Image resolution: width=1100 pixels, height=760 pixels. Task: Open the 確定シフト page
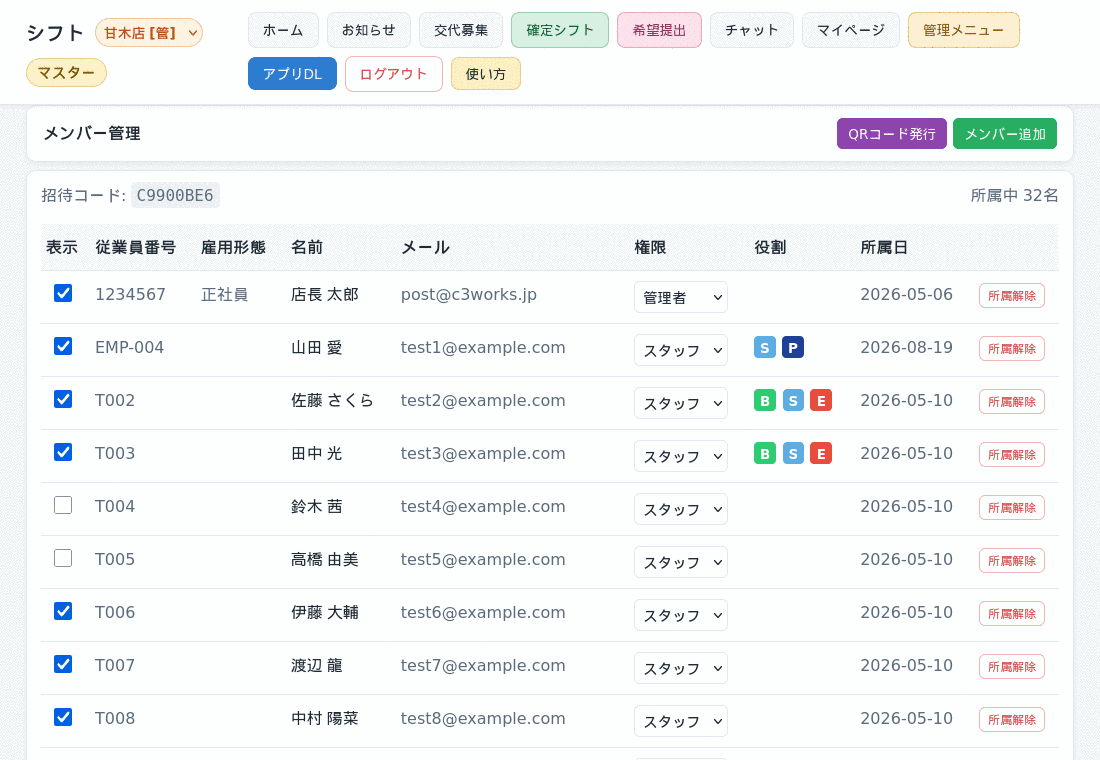[560, 30]
